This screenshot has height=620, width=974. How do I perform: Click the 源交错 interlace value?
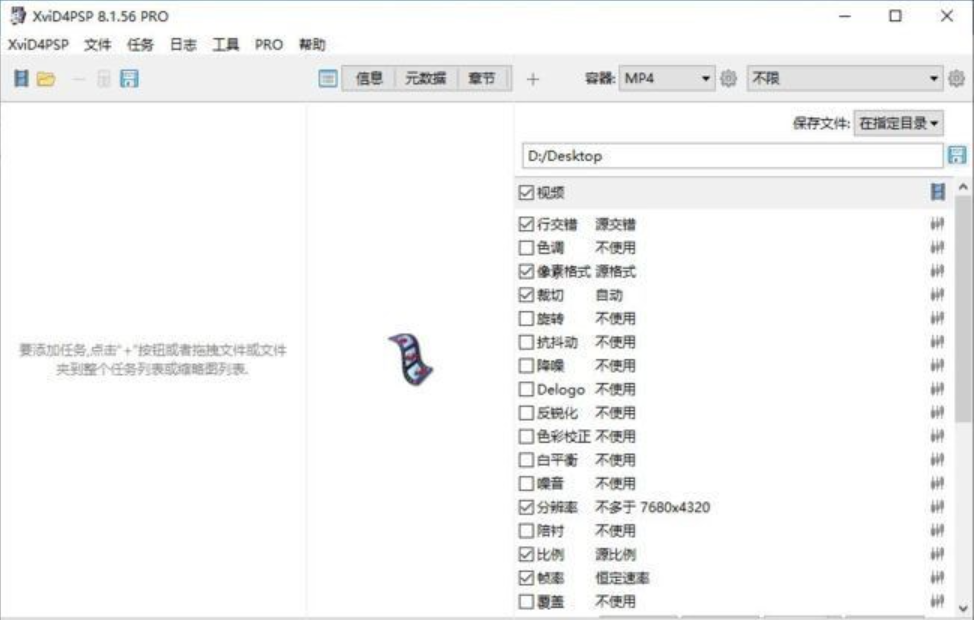[x=616, y=224]
